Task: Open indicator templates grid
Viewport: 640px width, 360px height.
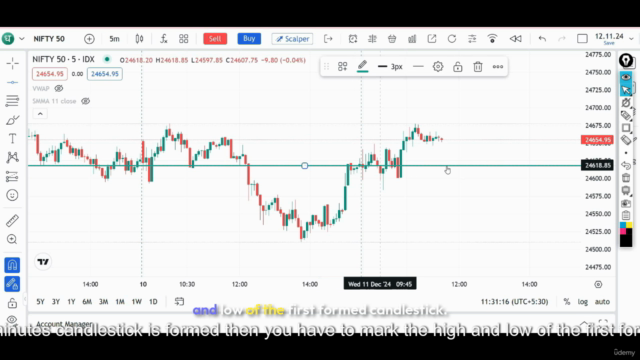Action: click(184, 39)
